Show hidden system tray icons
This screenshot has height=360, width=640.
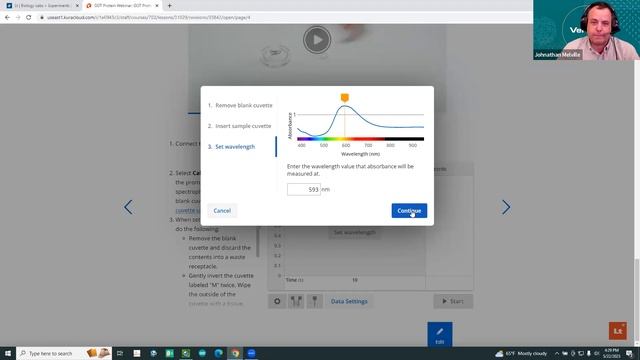click(556, 353)
